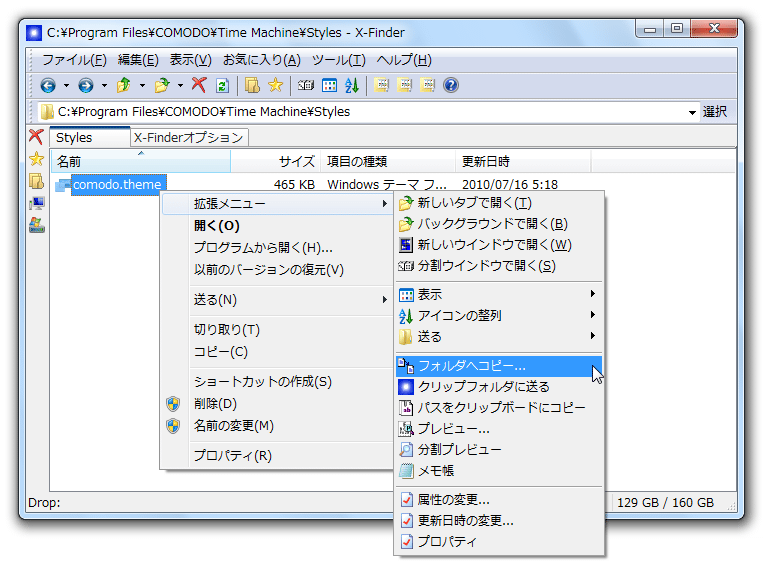This screenshot has height=567, width=766.
Task: Click the open folder toolbar icon
Action: [x=162, y=85]
